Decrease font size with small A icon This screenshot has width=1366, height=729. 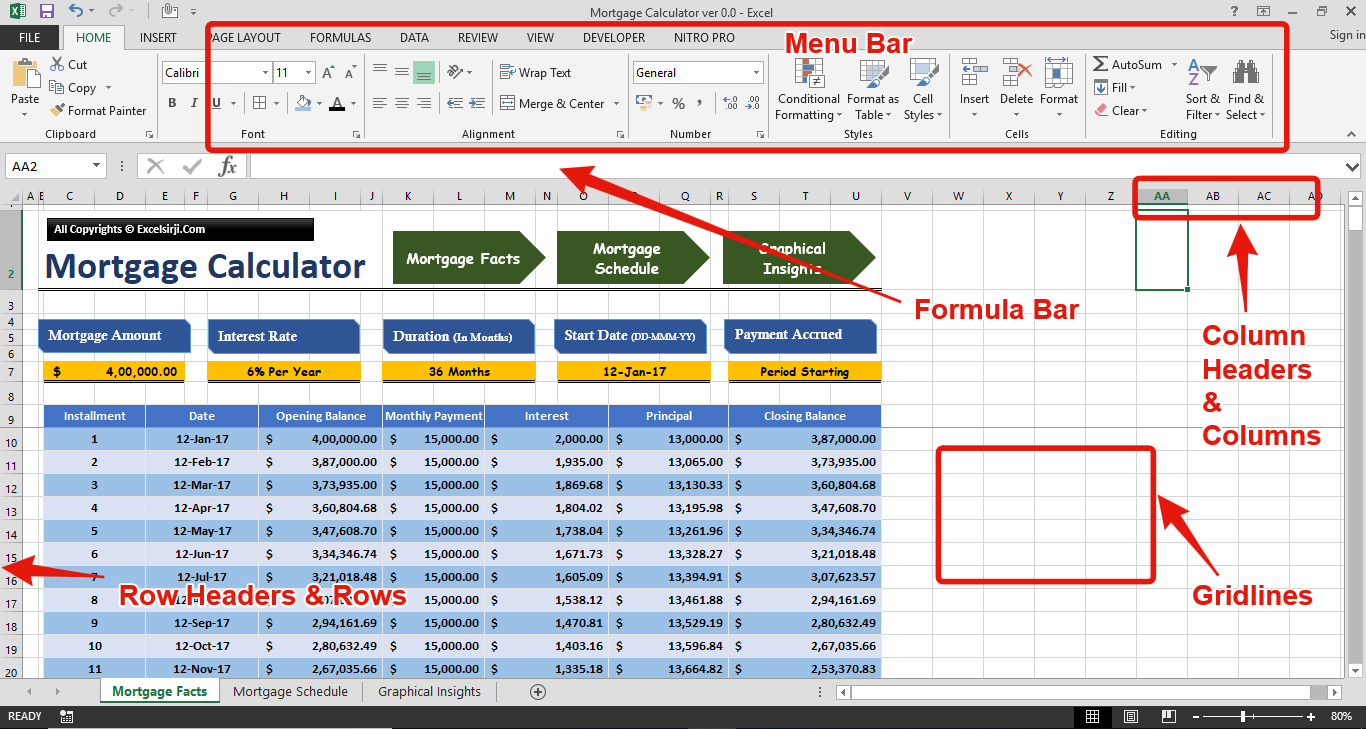(352, 73)
